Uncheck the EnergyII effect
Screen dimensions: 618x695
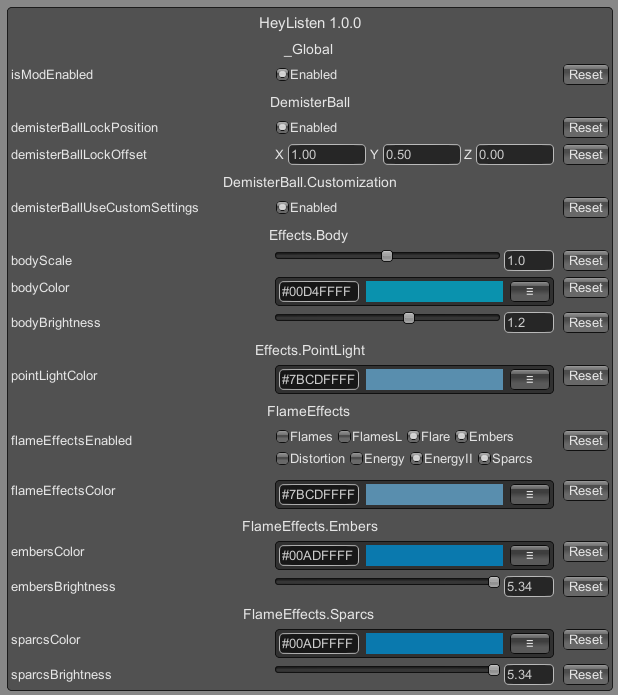click(416, 458)
